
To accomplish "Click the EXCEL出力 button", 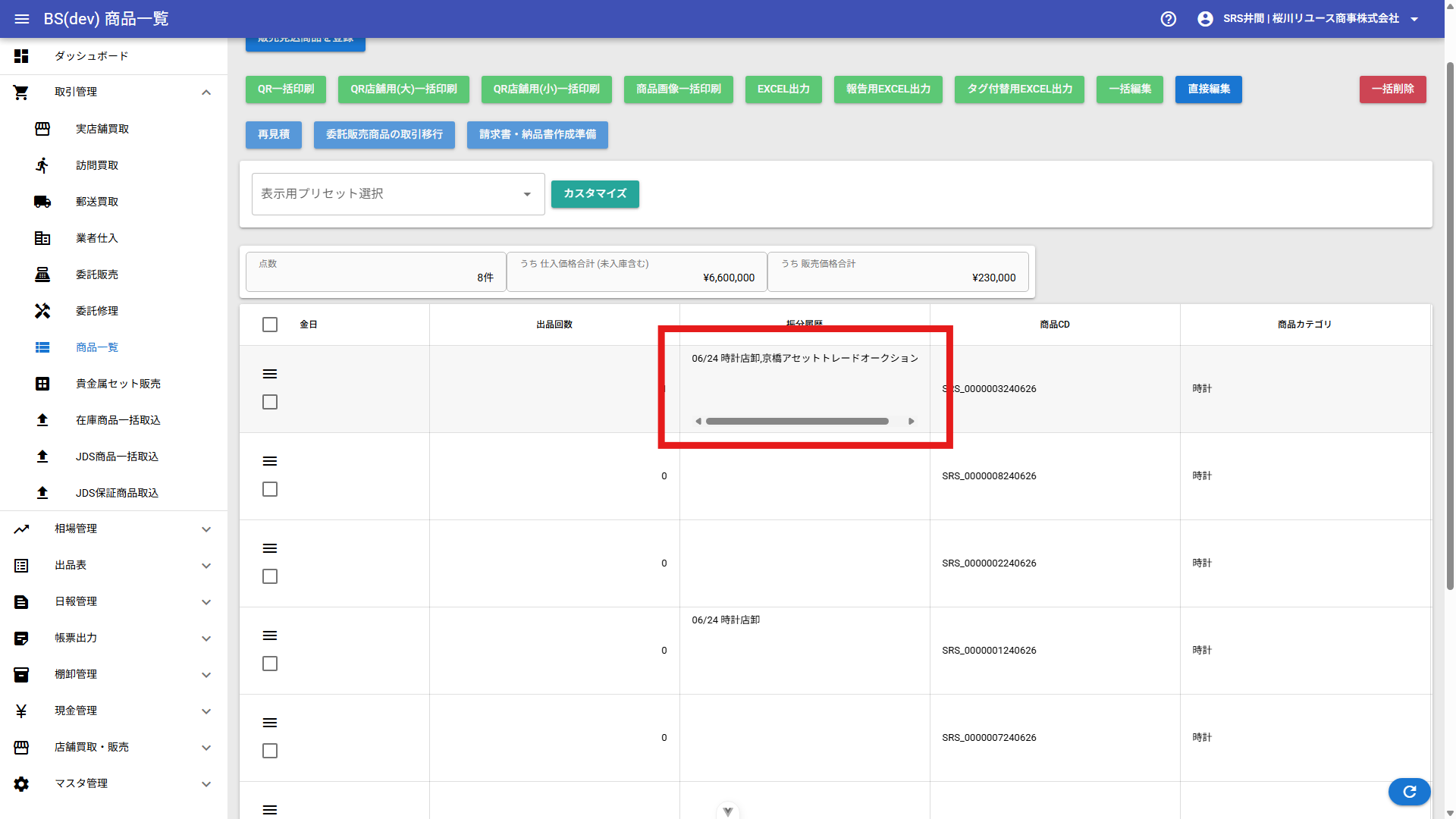I will click(x=783, y=89).
